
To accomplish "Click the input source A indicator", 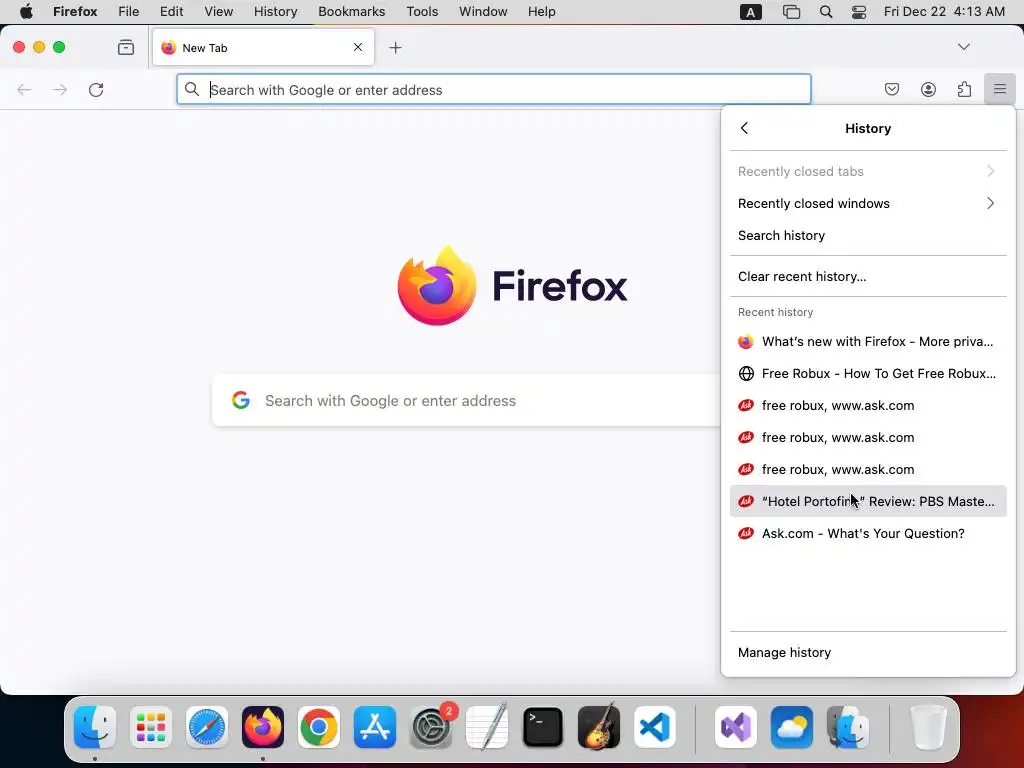I will tap(750, 12).
